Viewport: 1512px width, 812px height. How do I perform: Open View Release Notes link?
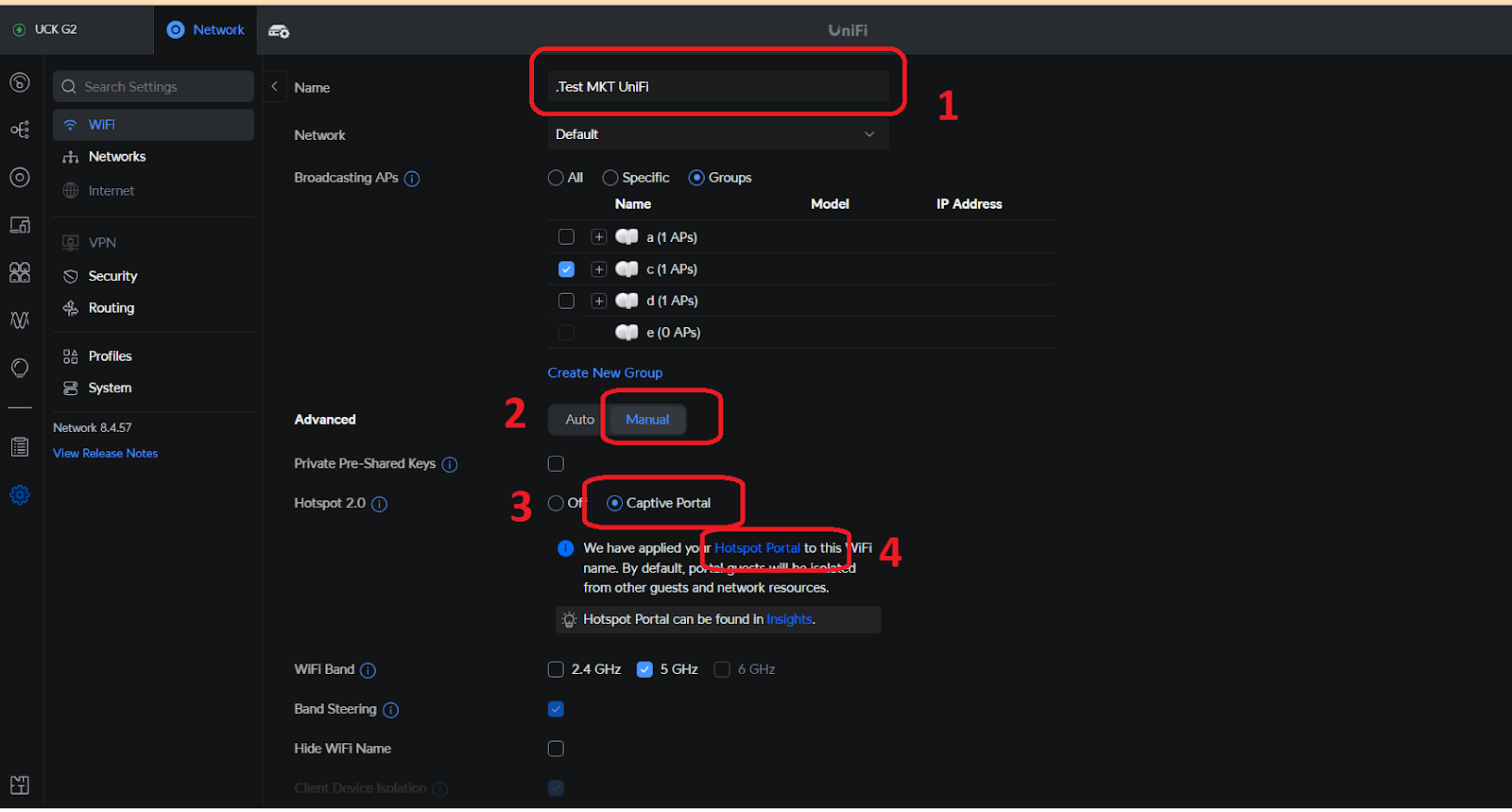coord(105,454)
